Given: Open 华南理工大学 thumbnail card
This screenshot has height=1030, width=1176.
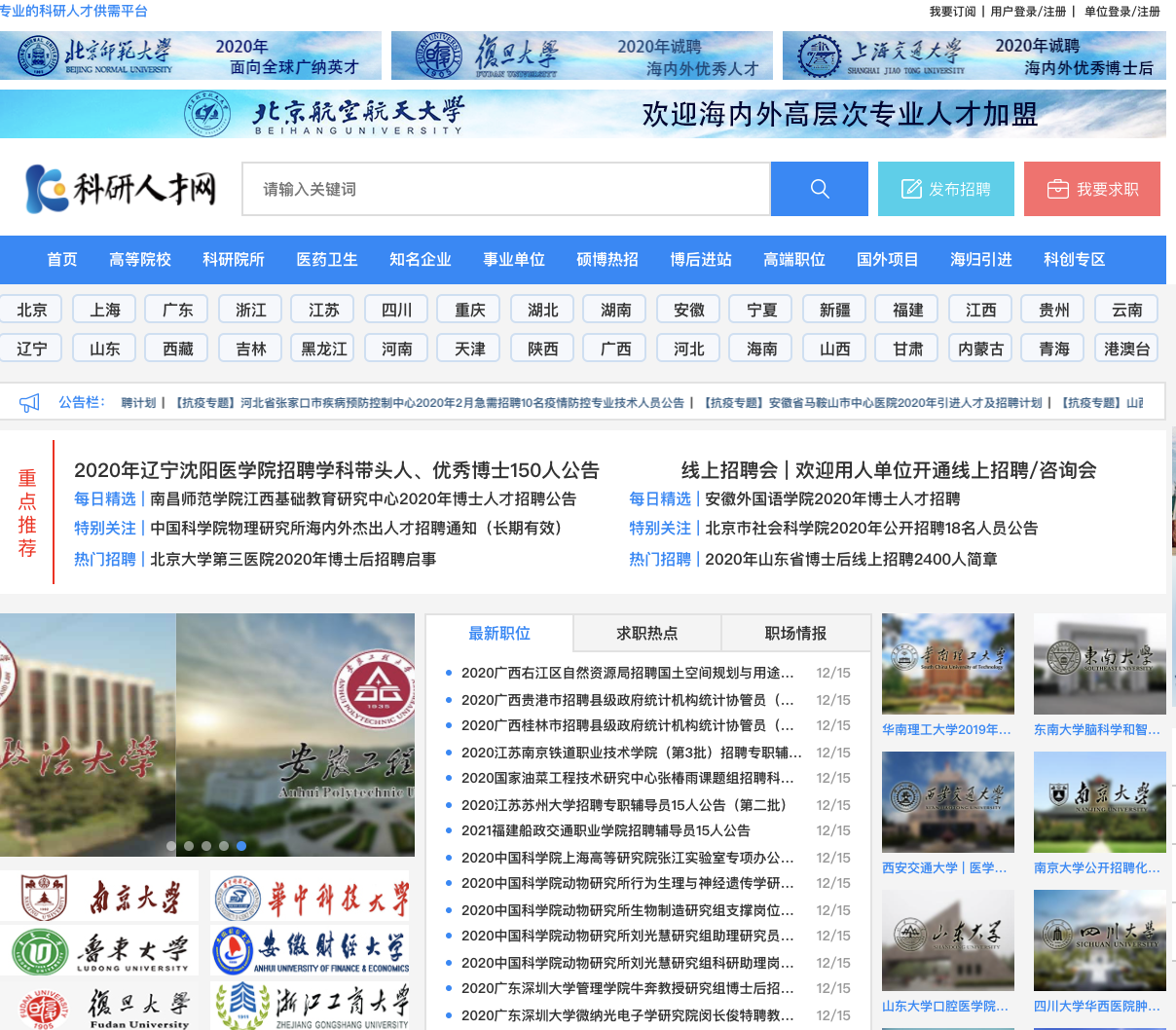Looking at the screenshot, I should (x=948, y=664).
